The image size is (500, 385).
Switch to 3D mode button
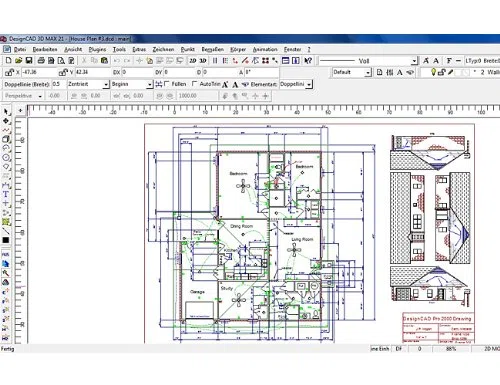tap(203, 61)
